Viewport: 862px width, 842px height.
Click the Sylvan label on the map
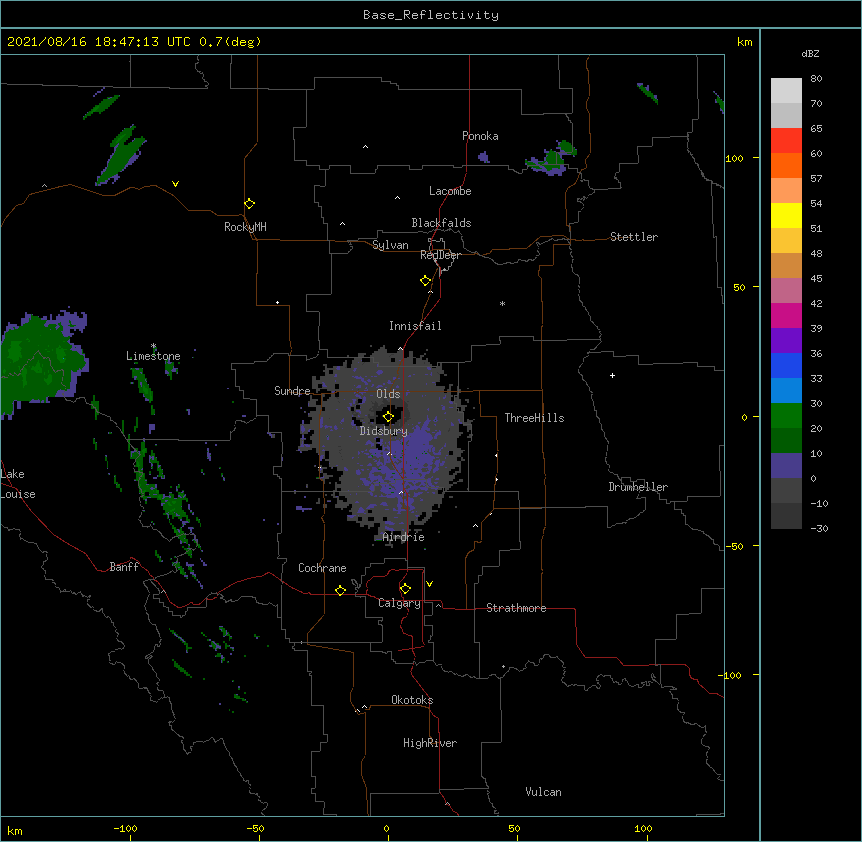[390, 245]
